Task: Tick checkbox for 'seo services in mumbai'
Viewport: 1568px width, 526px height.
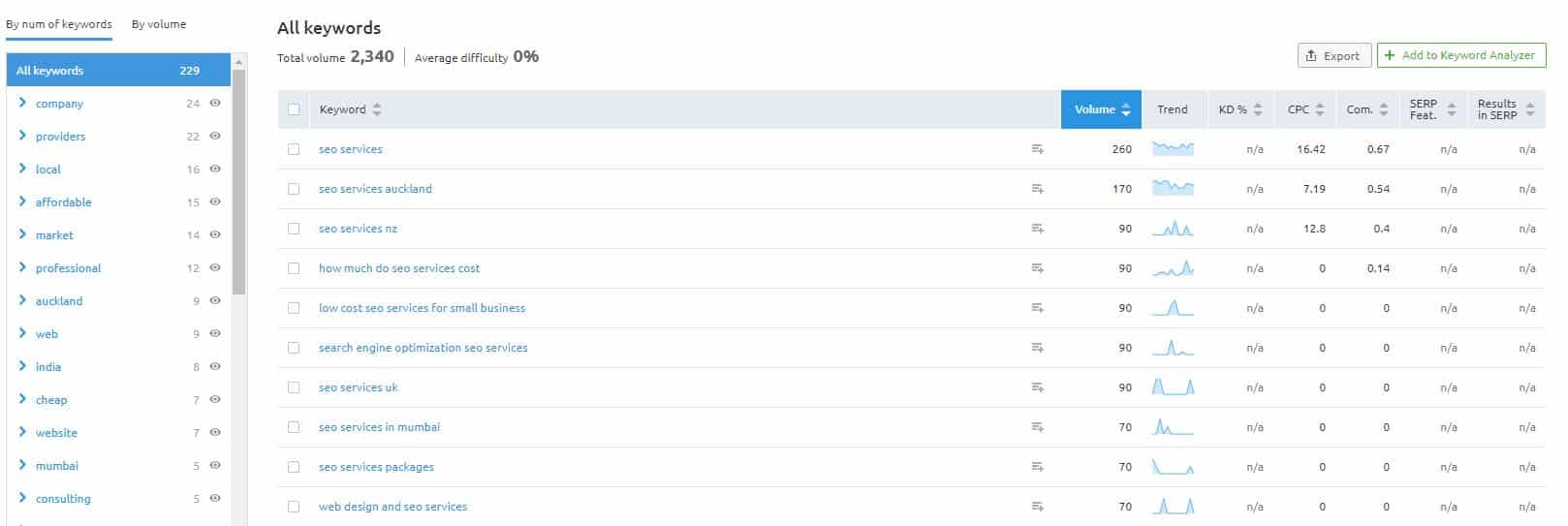Action: pos(294,427)
